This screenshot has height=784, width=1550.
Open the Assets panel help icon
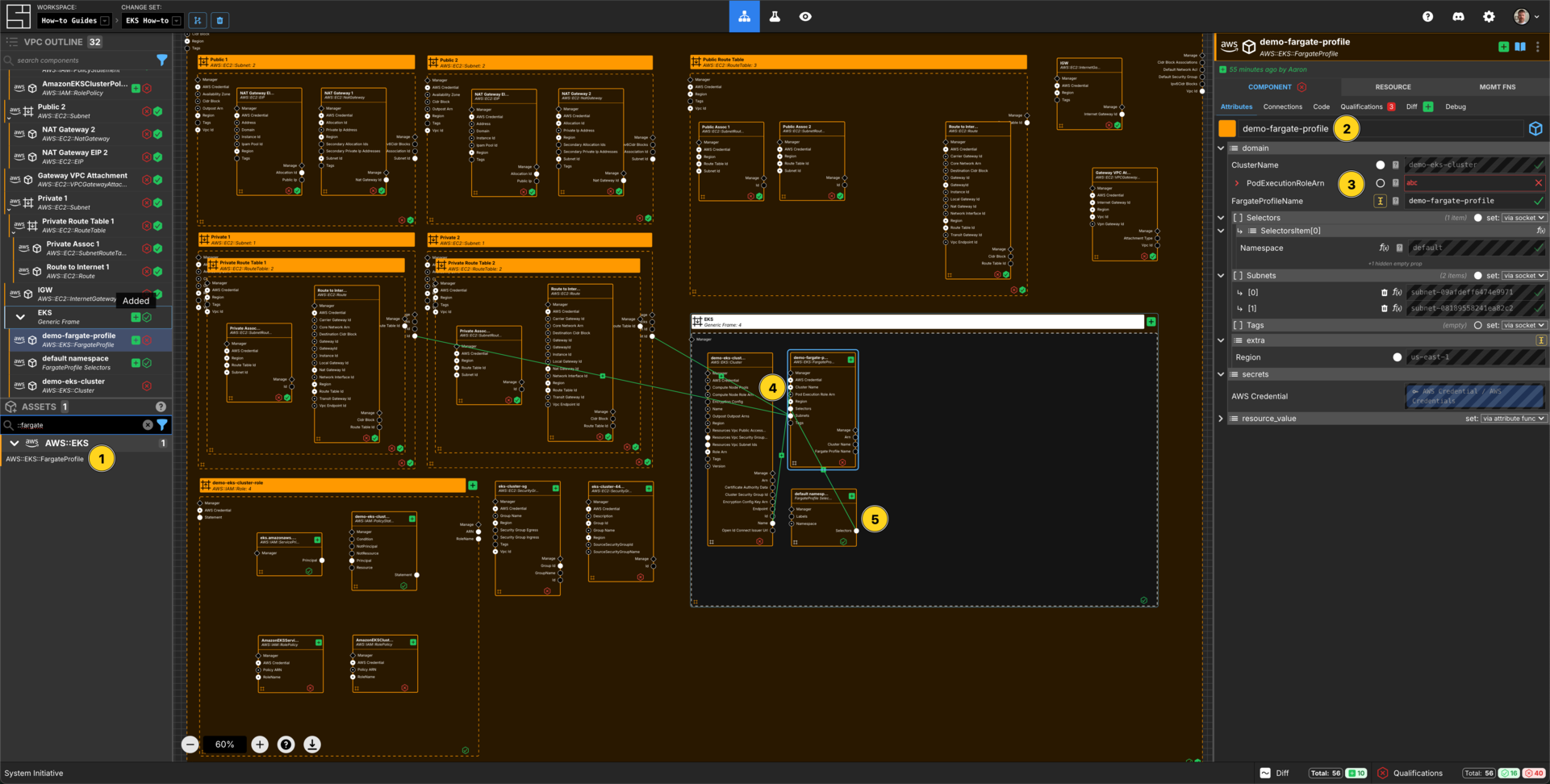[161, 407]
